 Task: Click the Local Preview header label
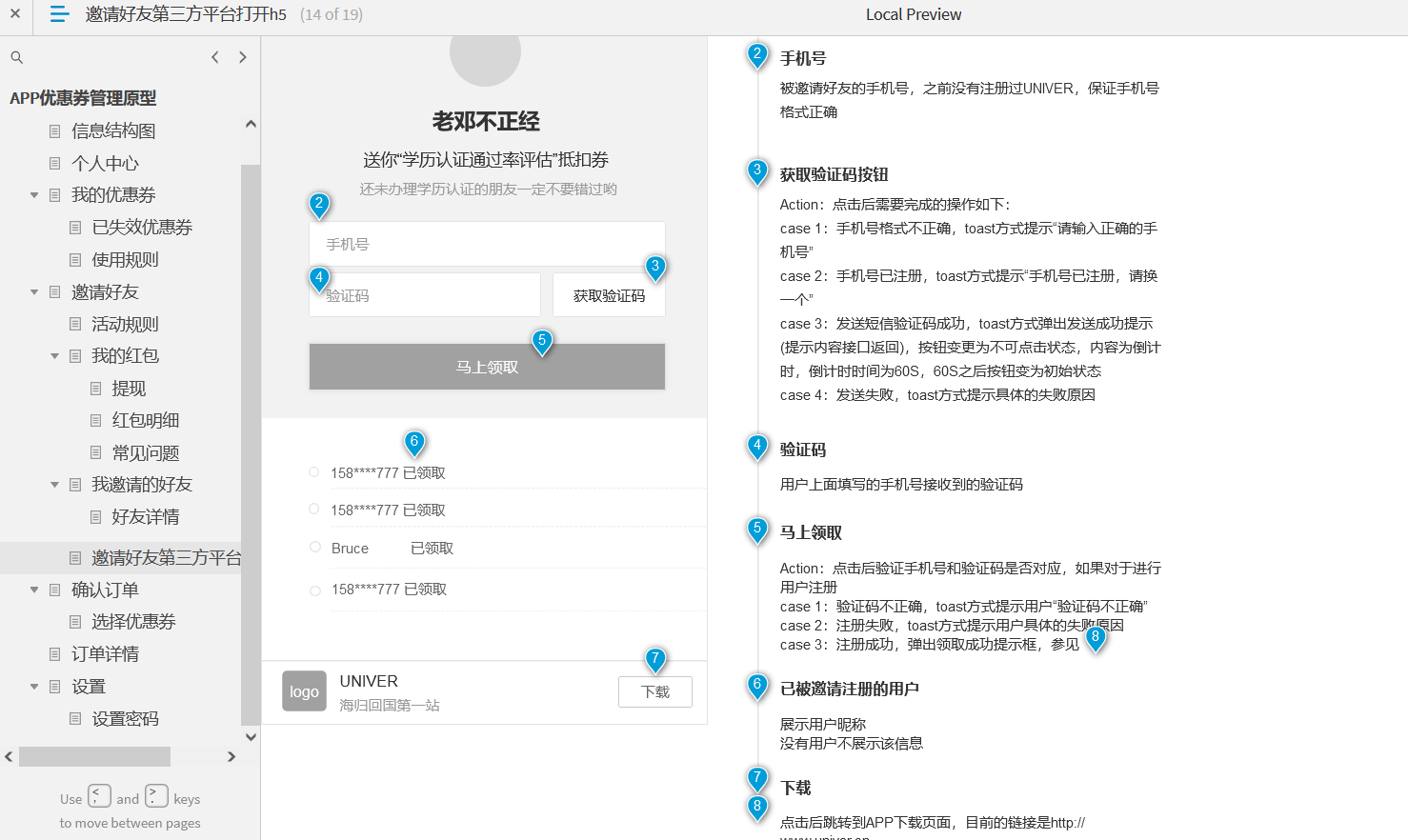tap(914, 14)
